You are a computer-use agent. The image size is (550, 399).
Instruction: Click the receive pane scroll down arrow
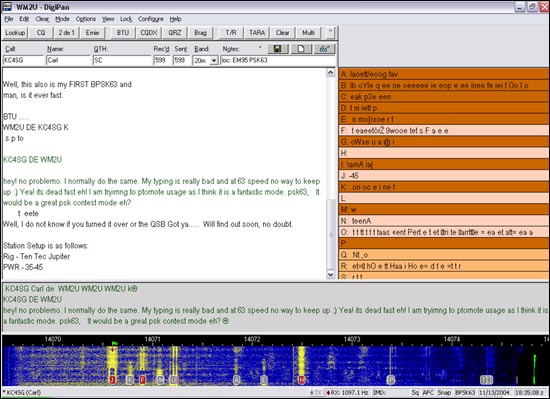[330, 274]
